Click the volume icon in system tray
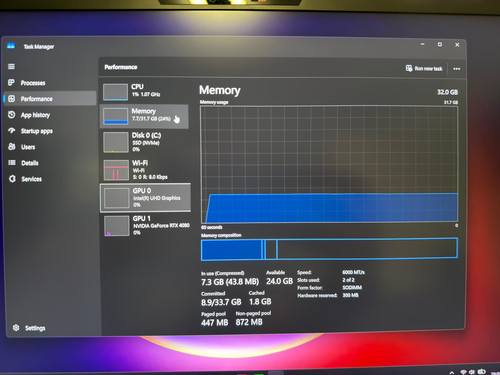Screen dimensions: 500x375 [472, 372]
